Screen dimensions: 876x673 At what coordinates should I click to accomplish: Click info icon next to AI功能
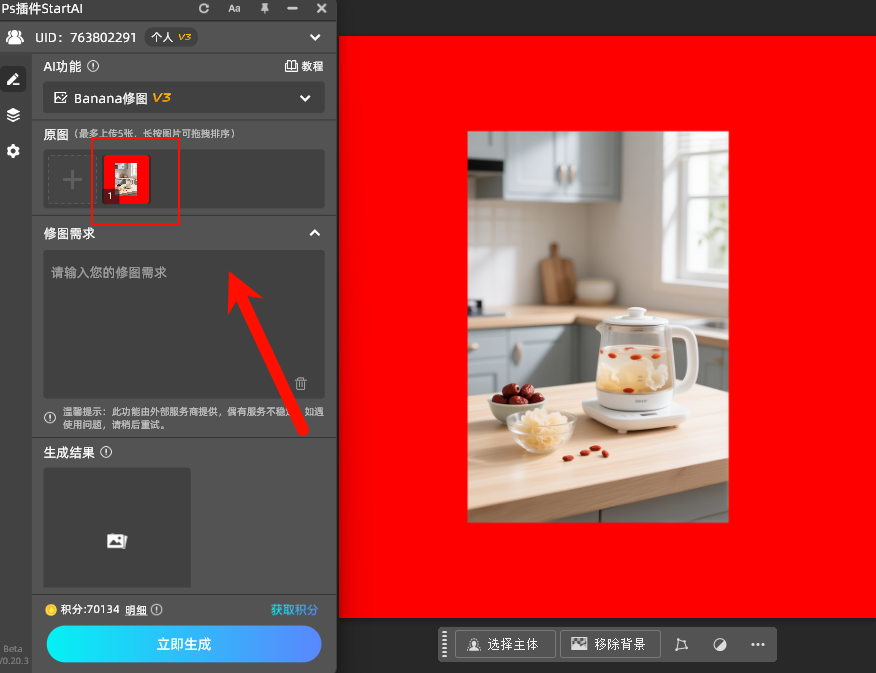(x=93, y=66)
